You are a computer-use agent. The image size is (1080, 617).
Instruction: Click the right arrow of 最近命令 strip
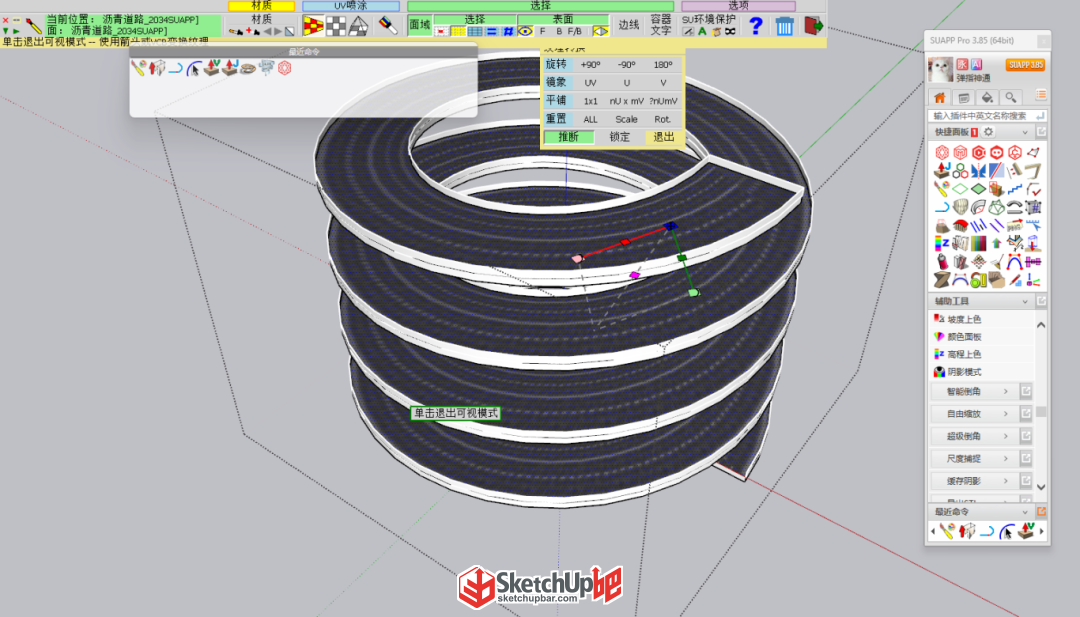point(1041,531)
